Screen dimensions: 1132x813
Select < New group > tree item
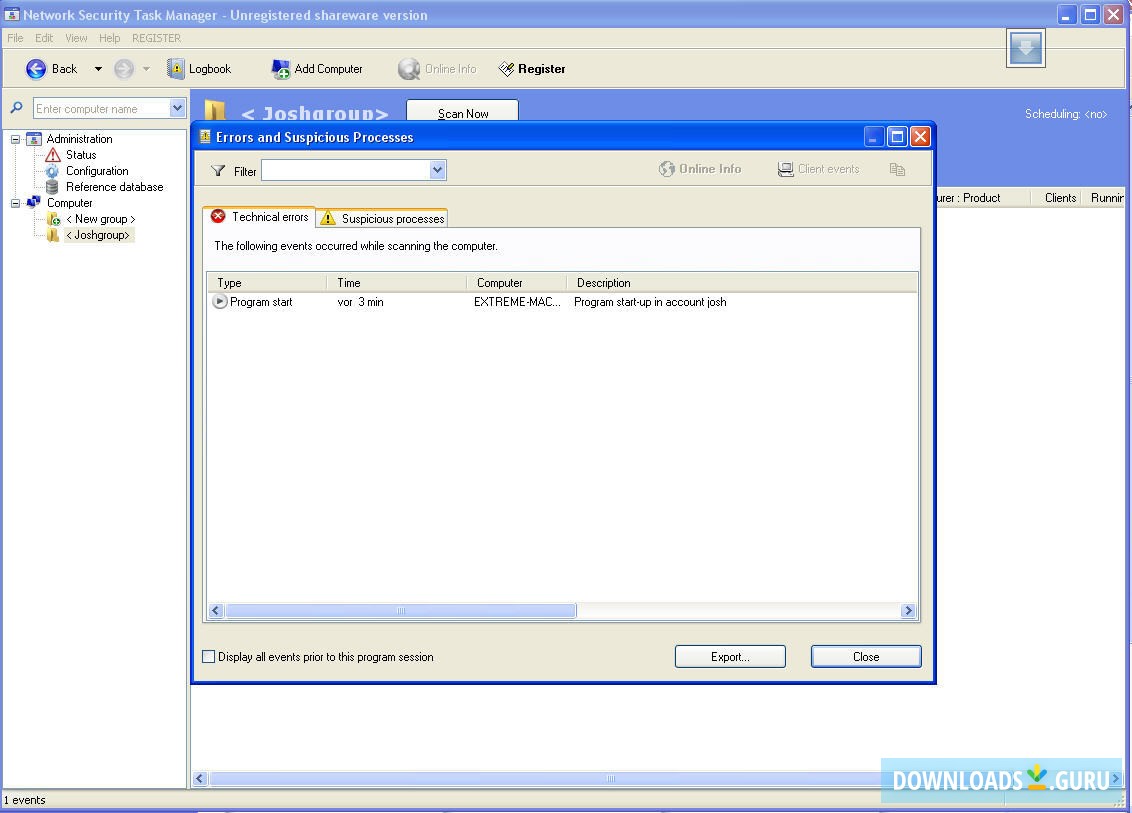coord(100,219)
